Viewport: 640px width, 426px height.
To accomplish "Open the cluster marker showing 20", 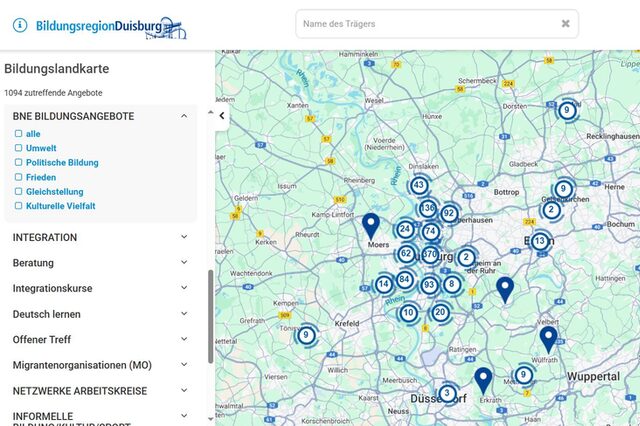I will (440, 313).
